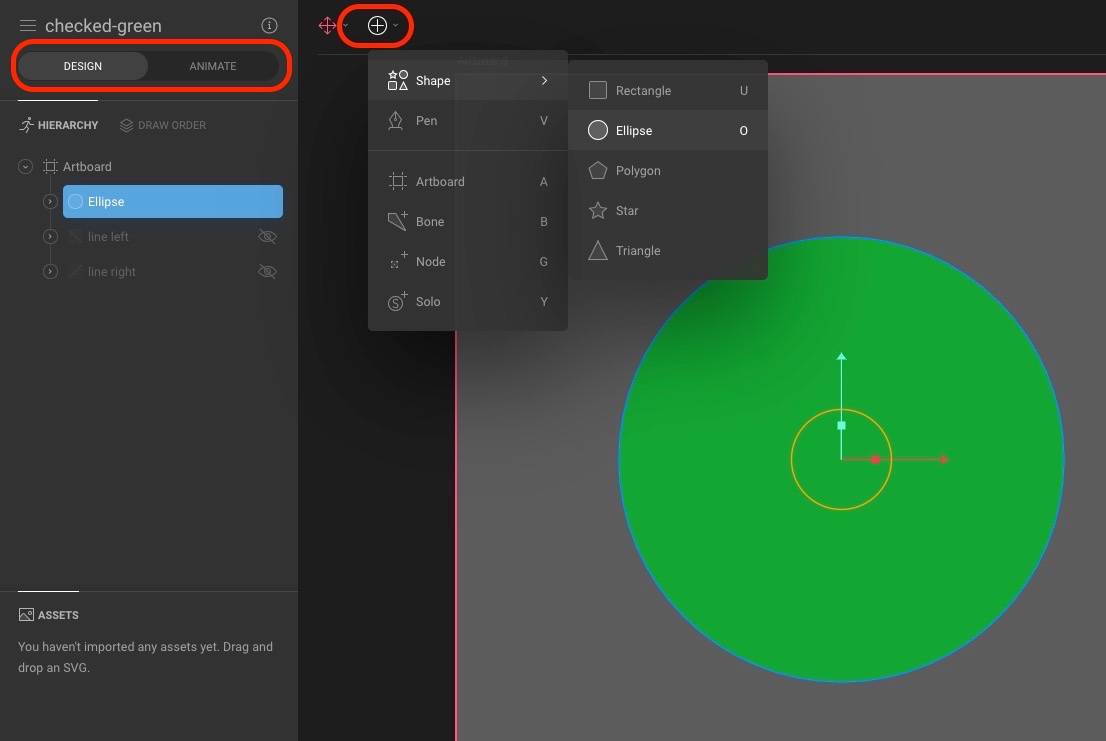The width and height of the screenshot is (1106, 741).
Task: Switch to Animate mode
Action: click(x=212, y=66)
